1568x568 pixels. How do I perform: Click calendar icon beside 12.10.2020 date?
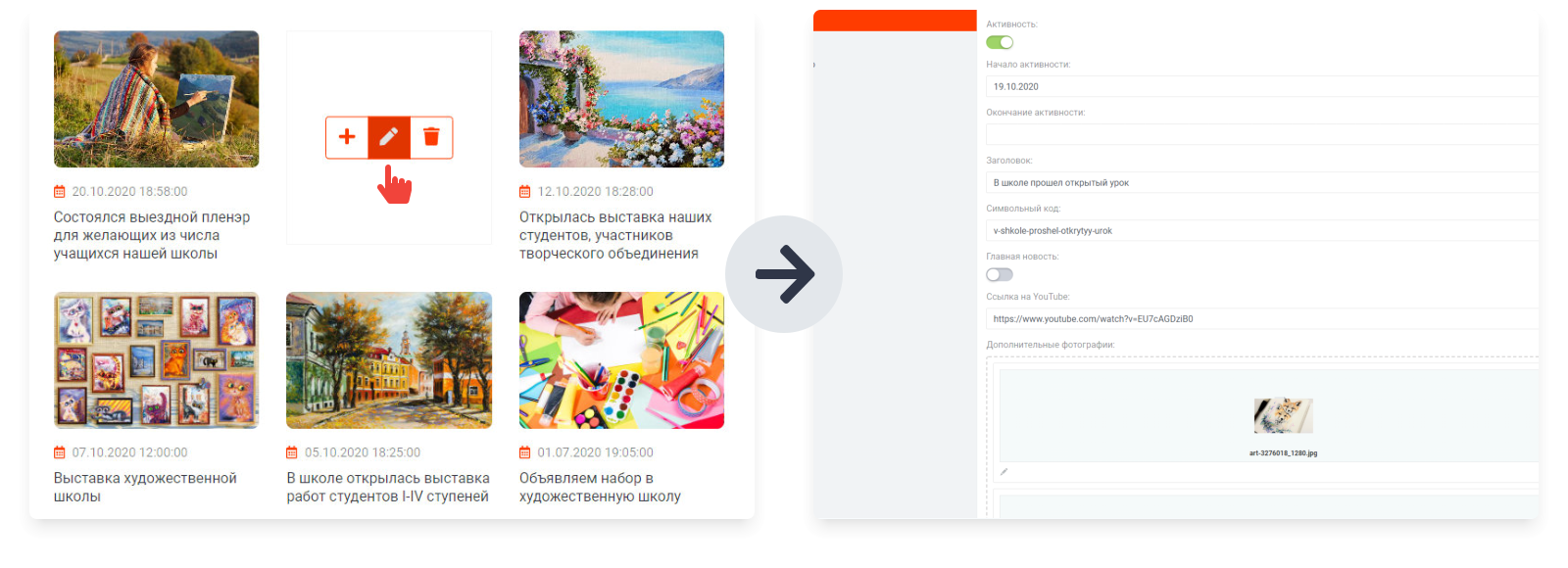[525, 192]
